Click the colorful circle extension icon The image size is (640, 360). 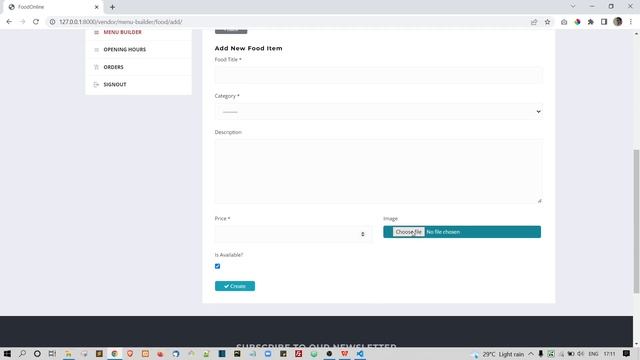(577, 22)
